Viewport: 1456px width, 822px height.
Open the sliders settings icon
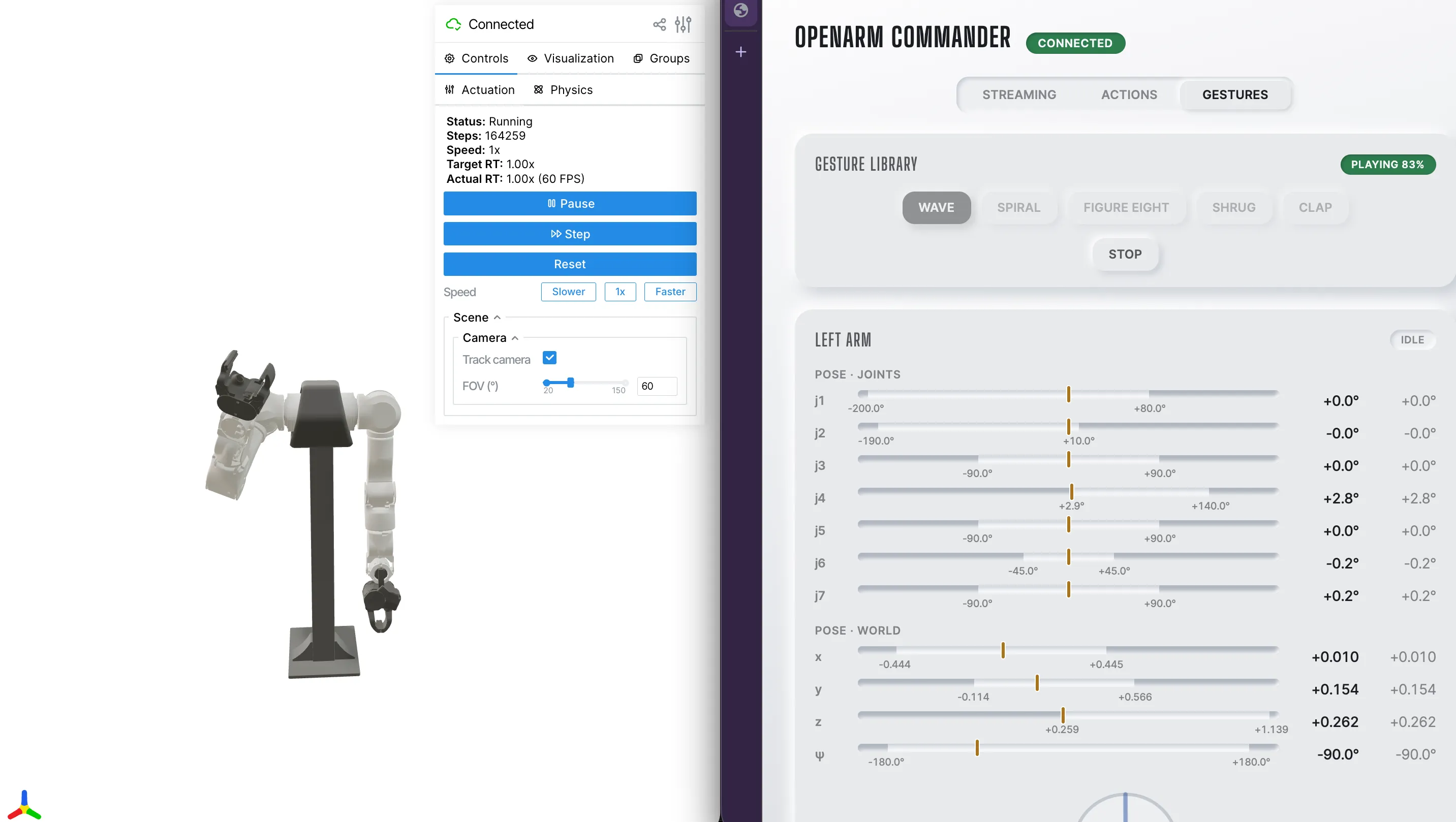click(684, 24)
